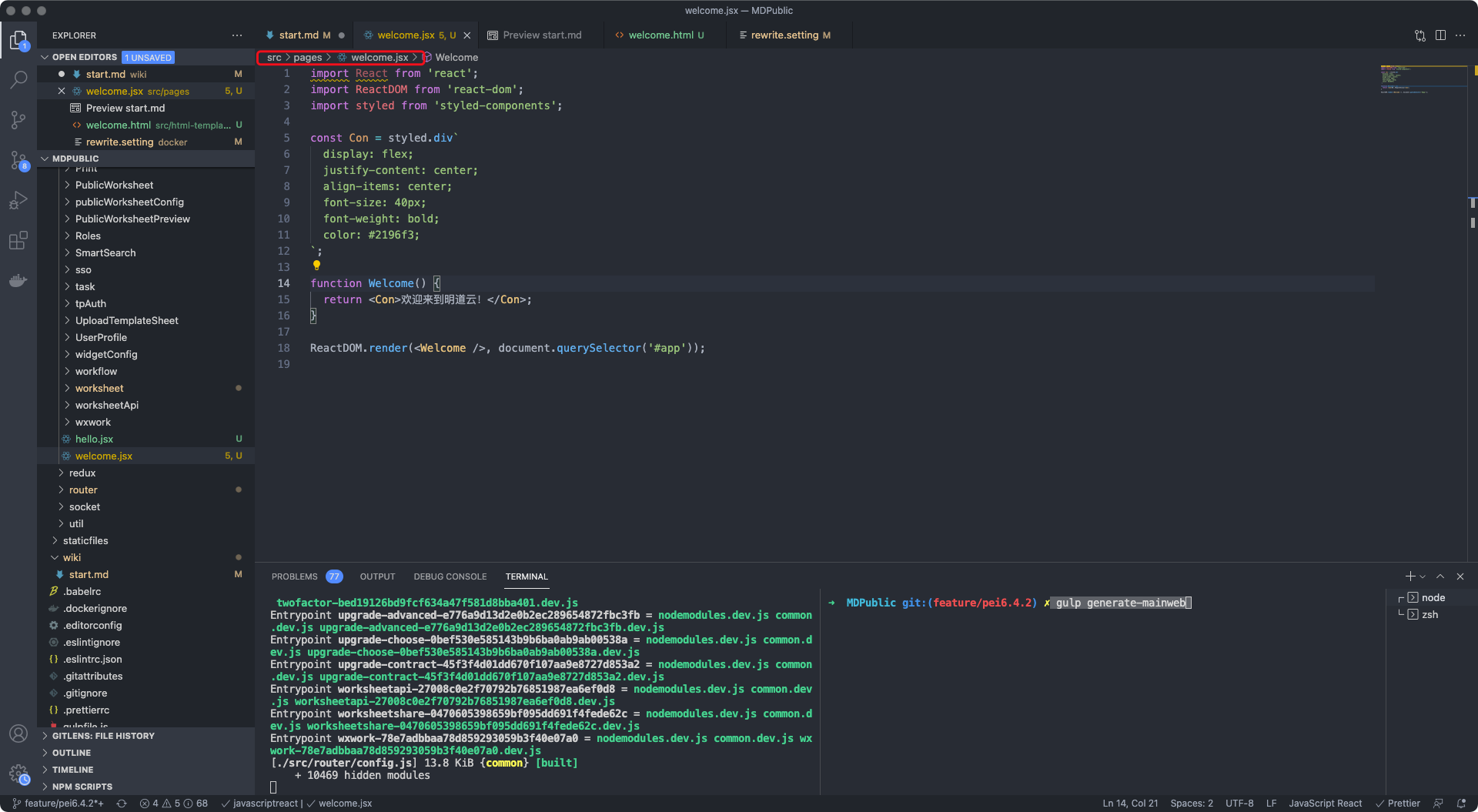
Task: Click the Spaces: 2 indentation selector
Action: pyautogui.click(x=1192, y=804)
